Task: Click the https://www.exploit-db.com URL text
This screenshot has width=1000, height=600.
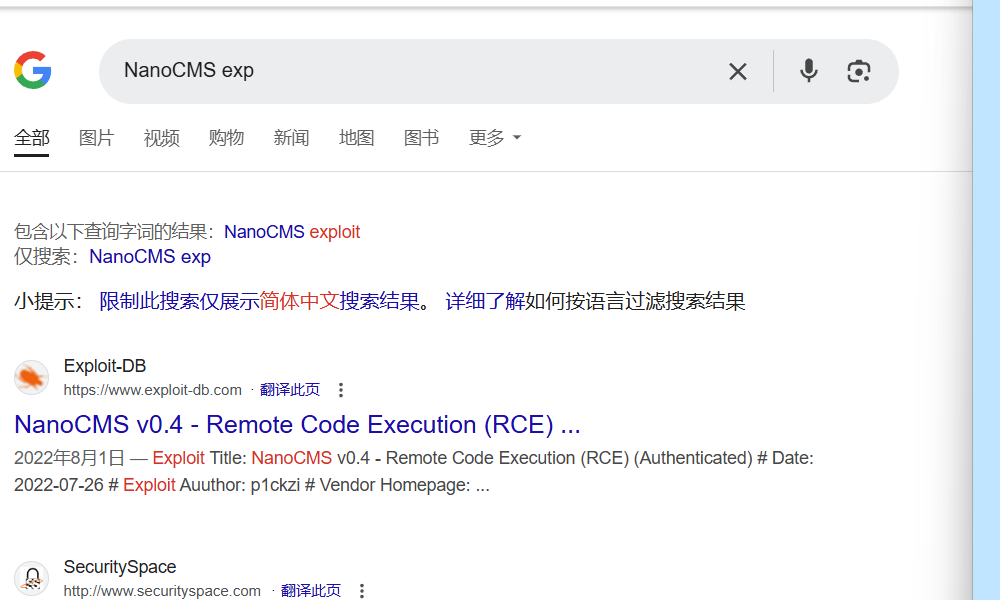Action: click(152, 390)
